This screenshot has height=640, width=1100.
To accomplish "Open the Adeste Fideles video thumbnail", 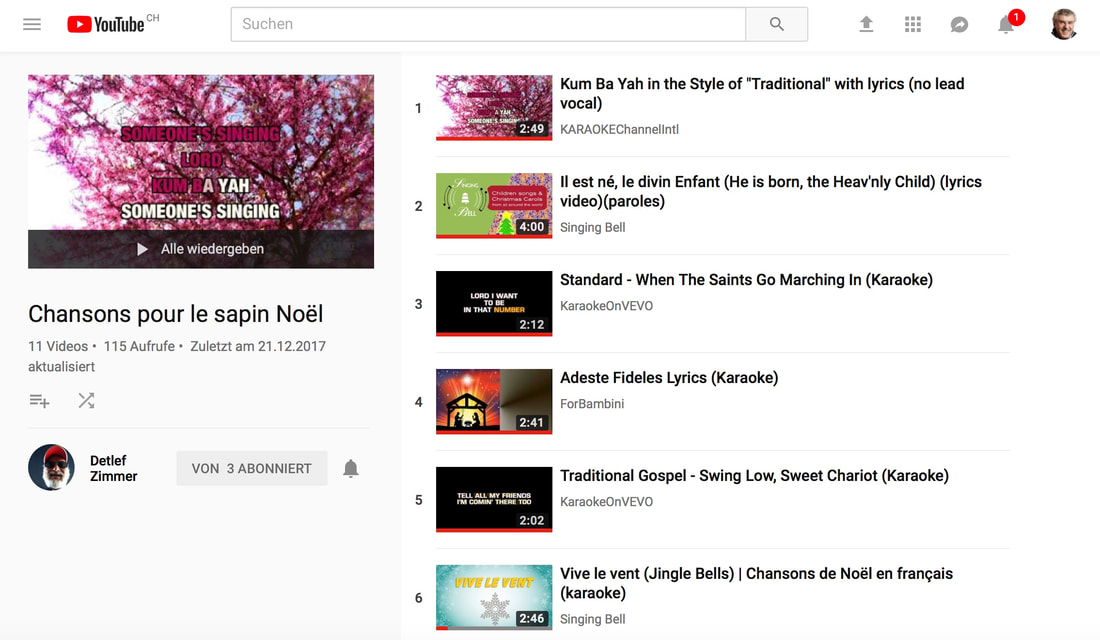I will 494,401.
